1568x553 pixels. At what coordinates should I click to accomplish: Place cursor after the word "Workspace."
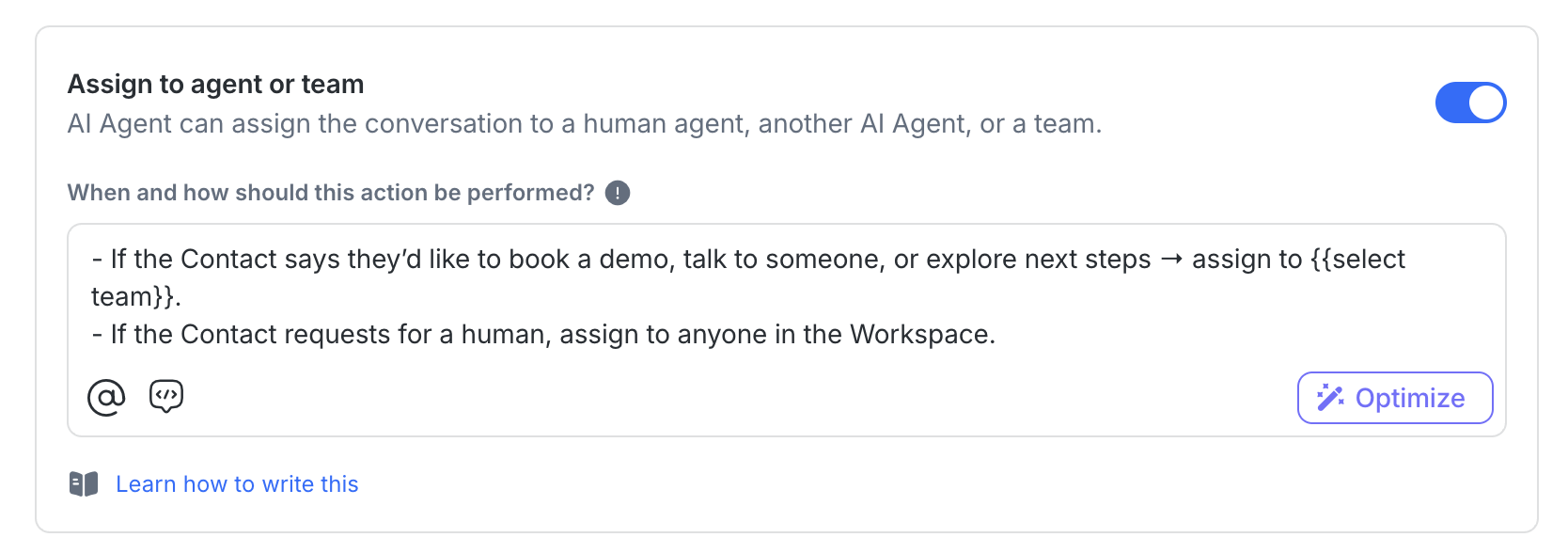tap(996, 335)
